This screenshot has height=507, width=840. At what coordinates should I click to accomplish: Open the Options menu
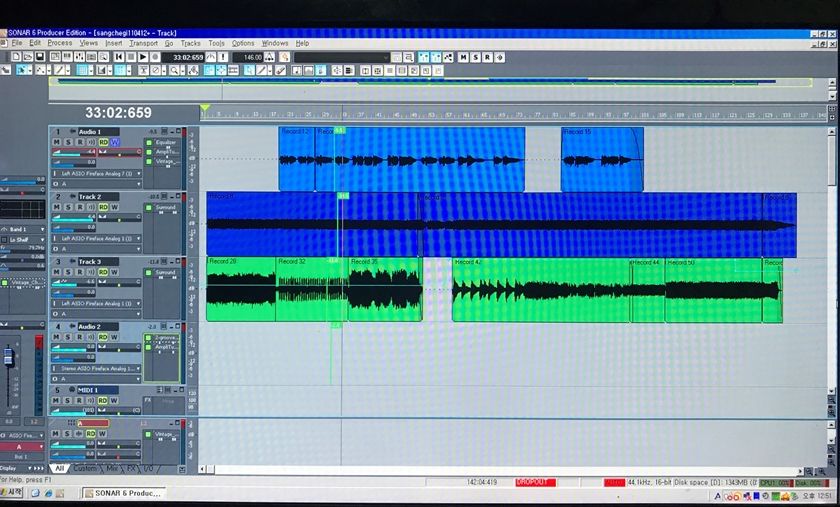coord(243,43)
